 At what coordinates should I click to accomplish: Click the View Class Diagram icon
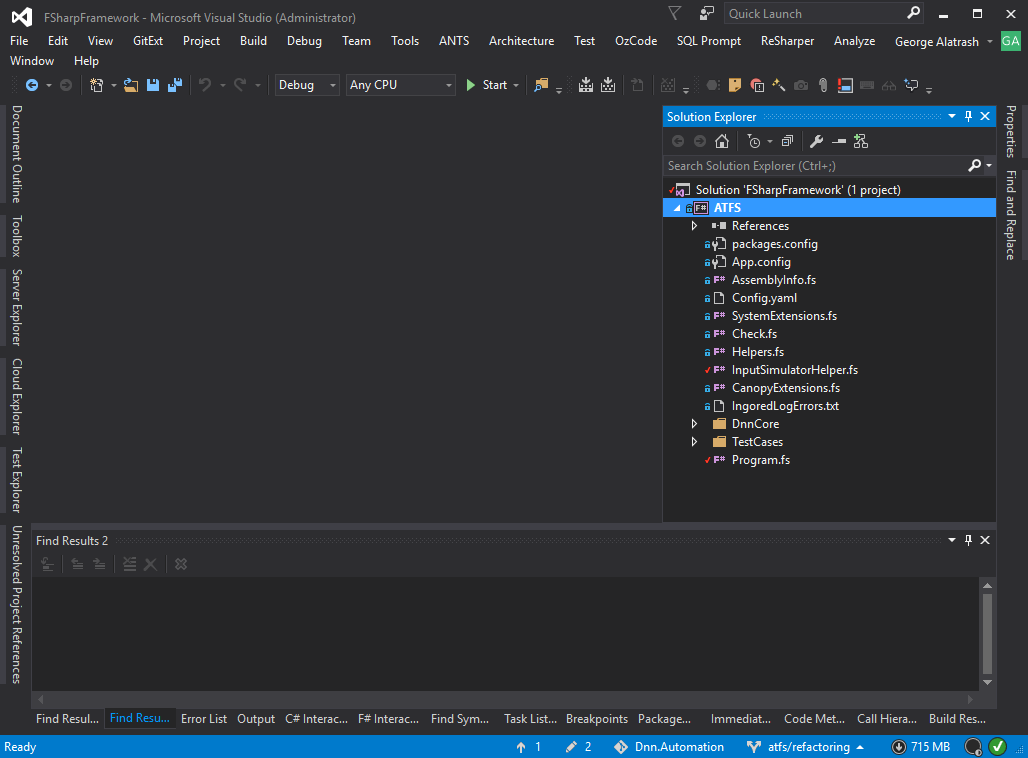point(861,141)
